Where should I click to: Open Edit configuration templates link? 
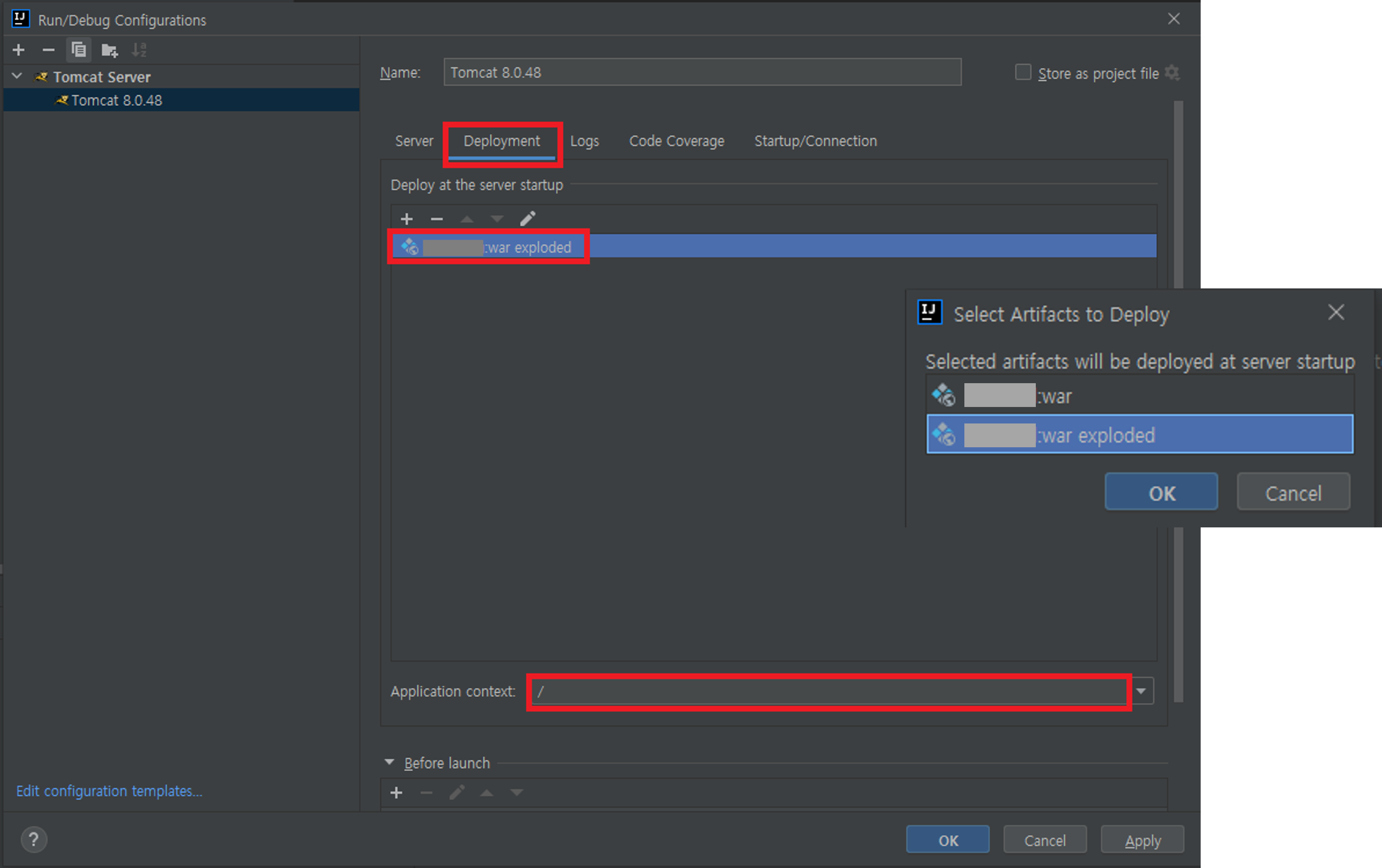pos(109,791)
